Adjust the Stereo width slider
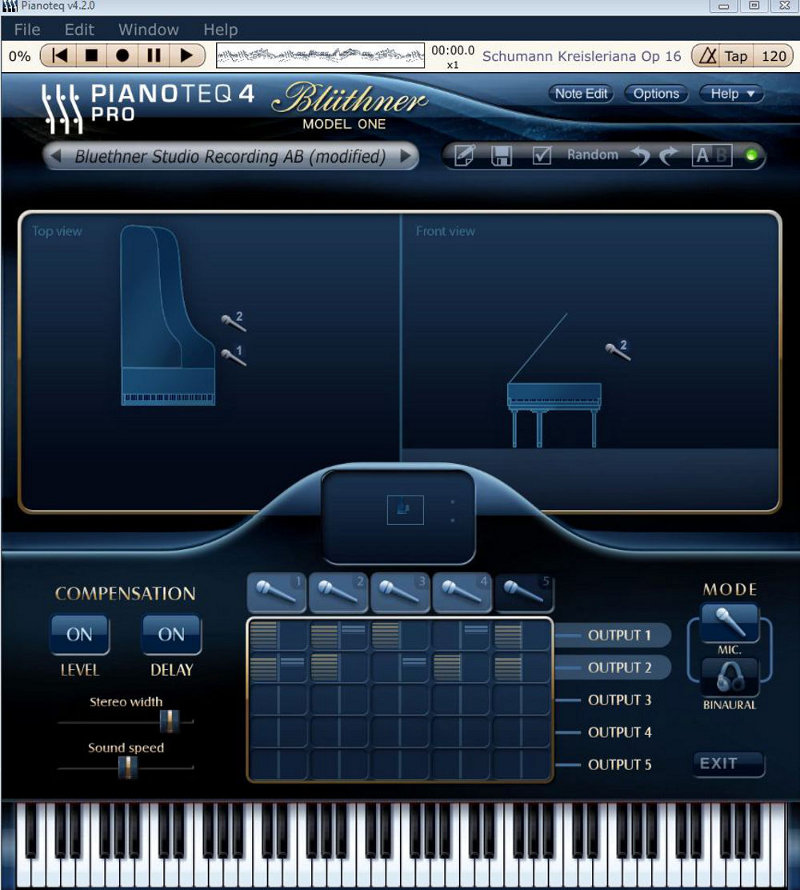The height and width of the screenshot is (890, 800). pyautogui.click(x=169, y=721)
